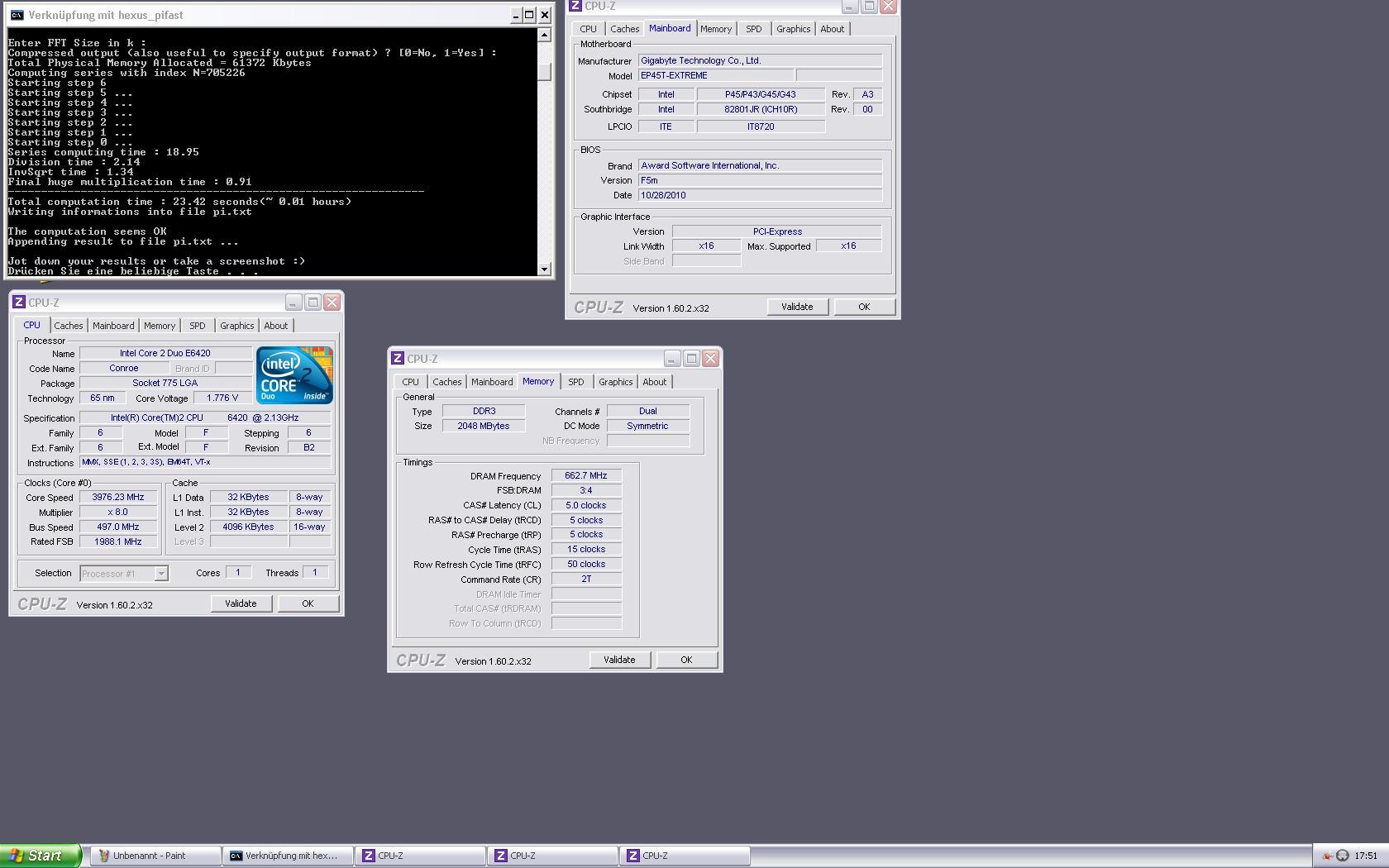Click console scrollbar down arrow

[544, 269]
